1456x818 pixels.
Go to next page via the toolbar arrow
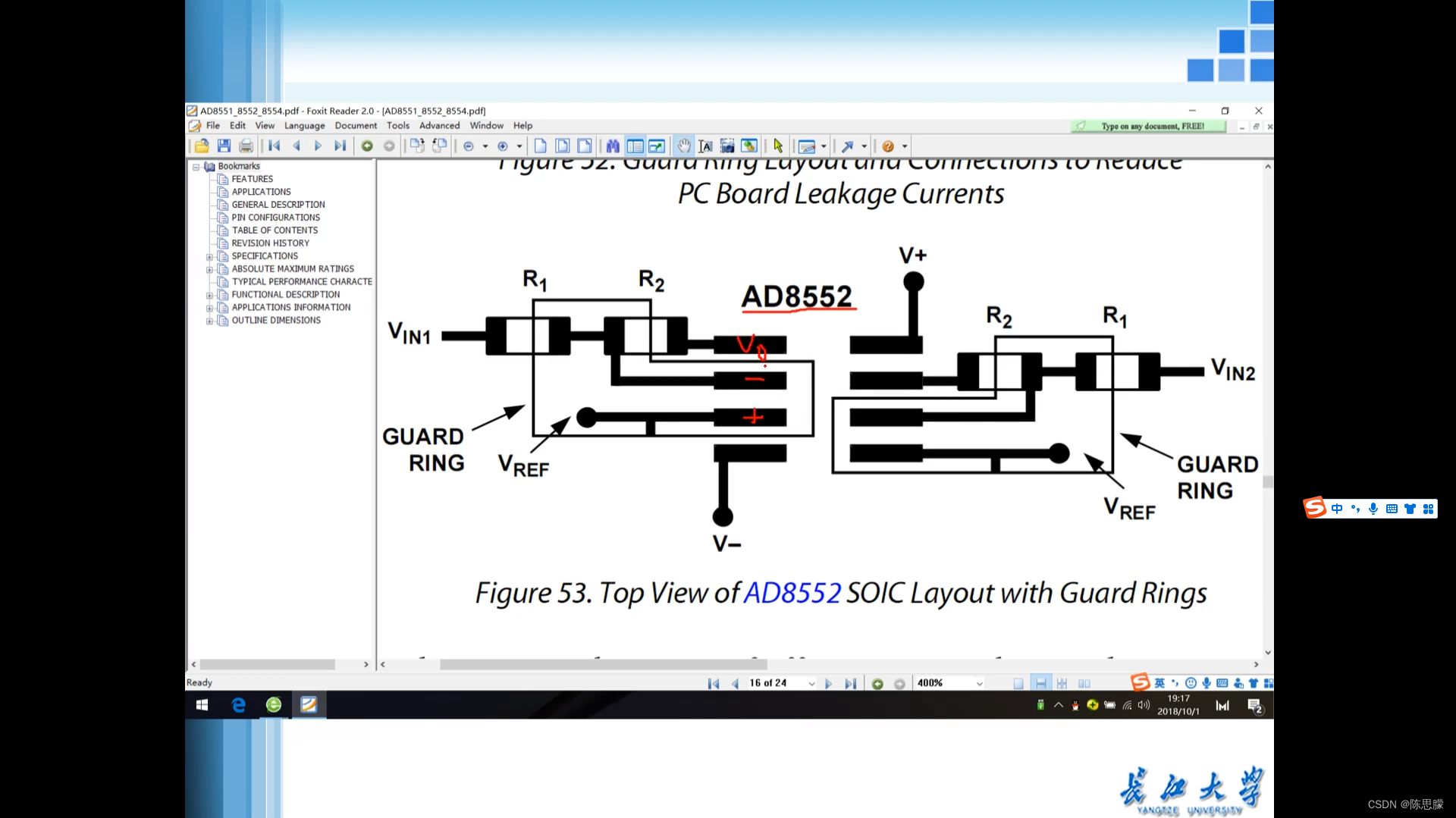pyautogui.click(x=318, y=146)
